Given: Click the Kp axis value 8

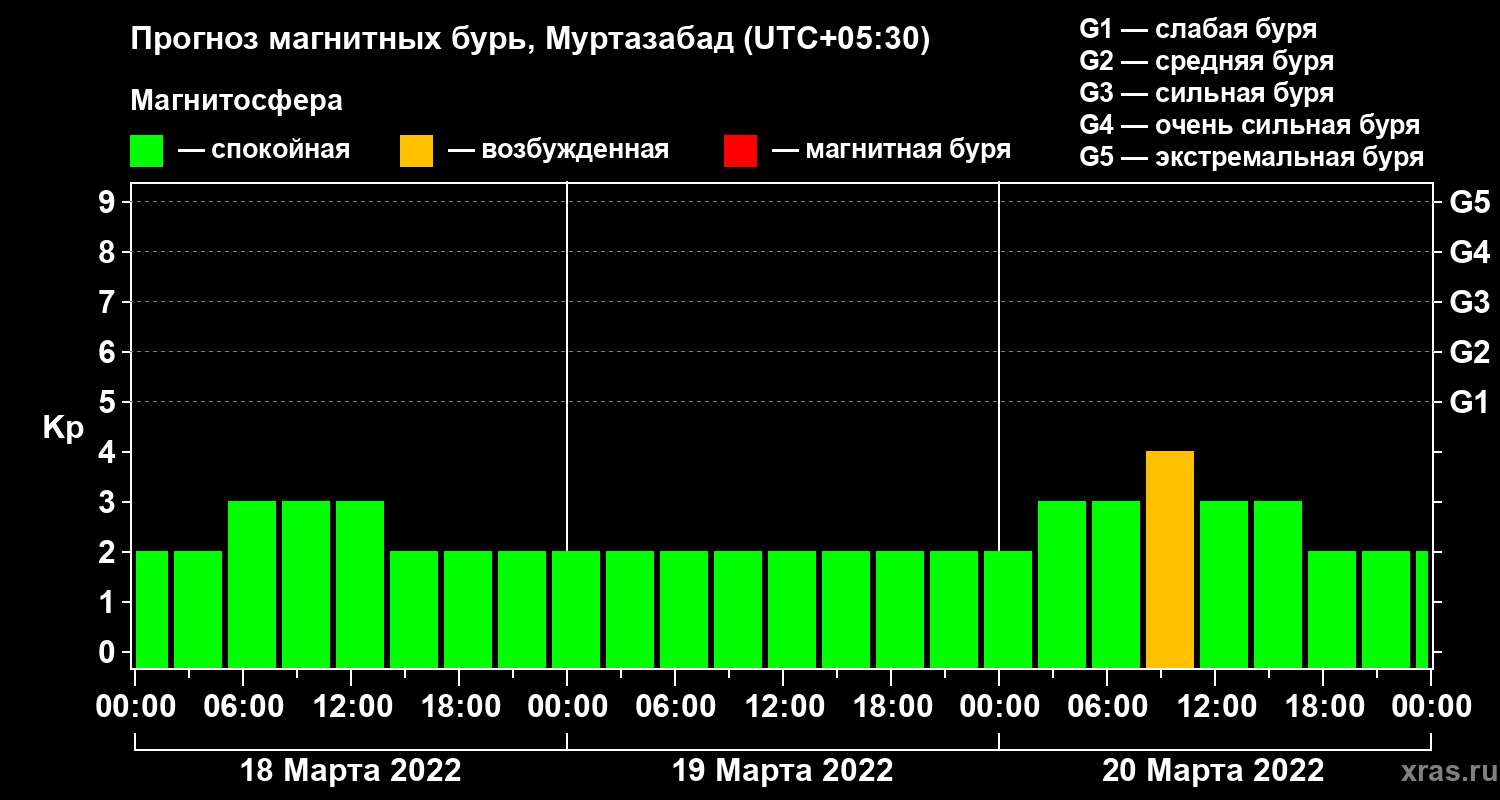Looking at the screenshot, I should pos(109,252).
